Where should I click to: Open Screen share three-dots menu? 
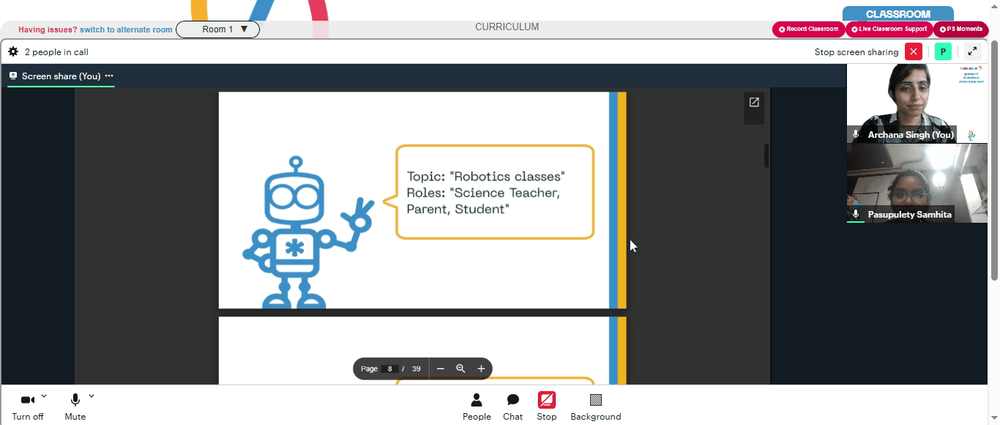click(109, 76)
